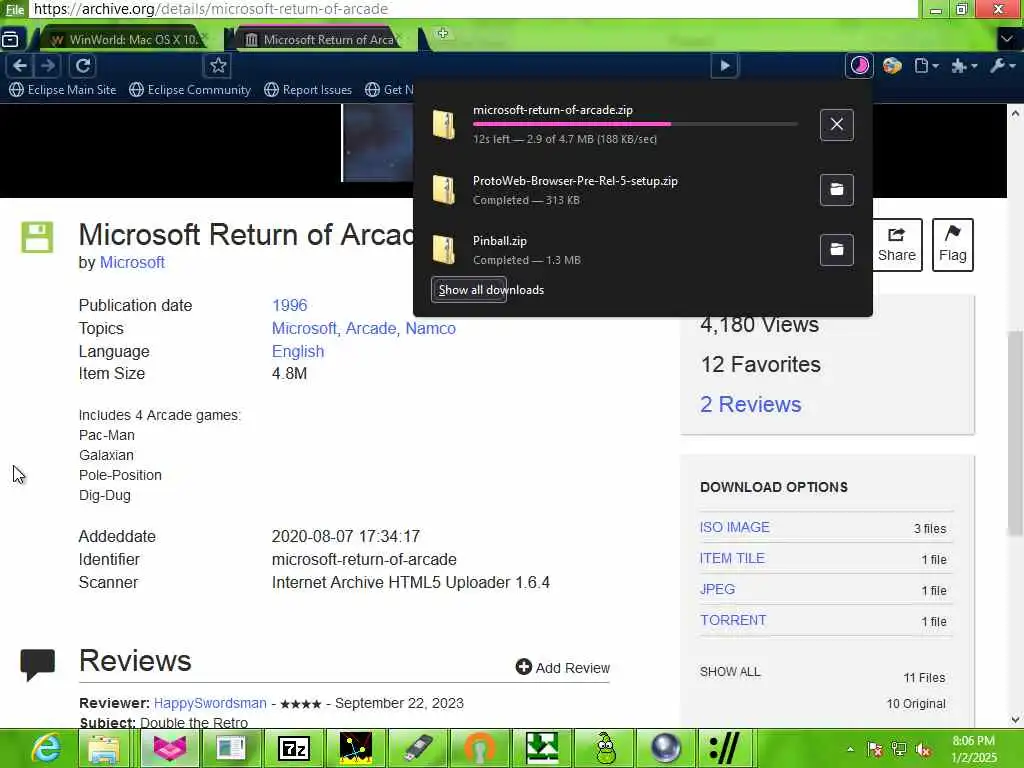
Task: Reload the page with the refresh icon
Action: 83,65
